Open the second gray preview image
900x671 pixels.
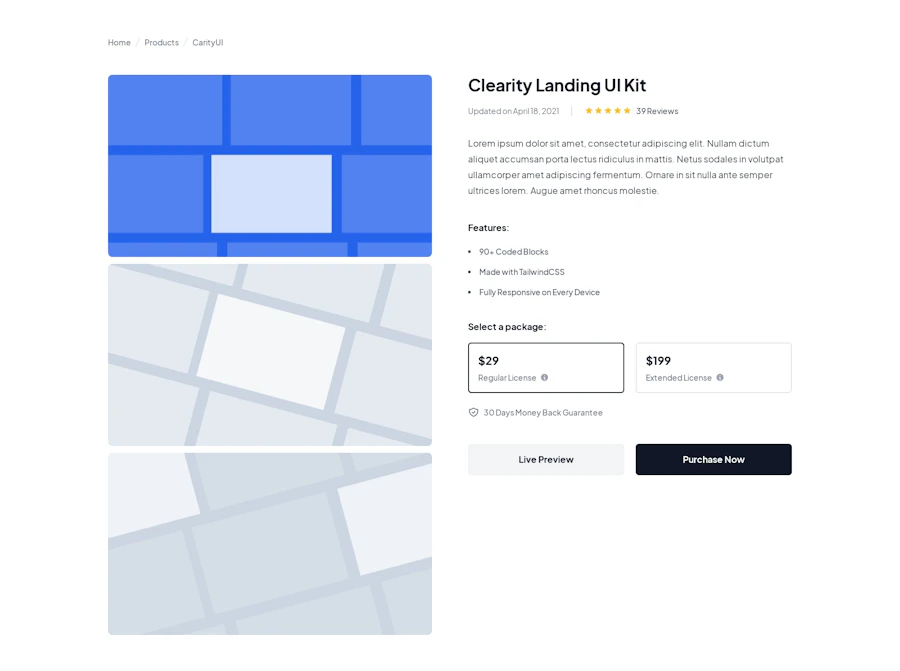point(270,355)
